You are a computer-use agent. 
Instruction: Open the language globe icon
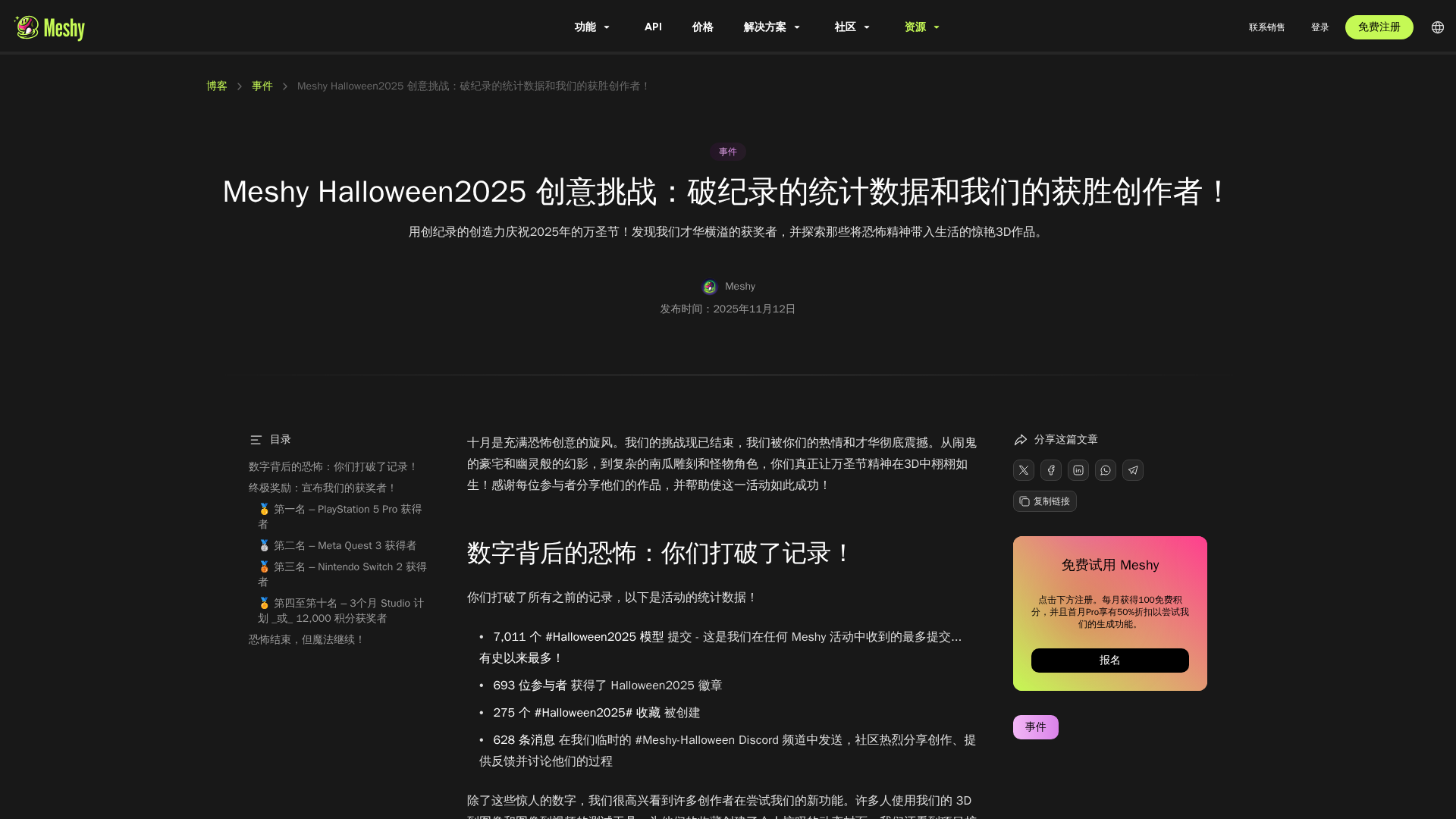(1437, 27)
